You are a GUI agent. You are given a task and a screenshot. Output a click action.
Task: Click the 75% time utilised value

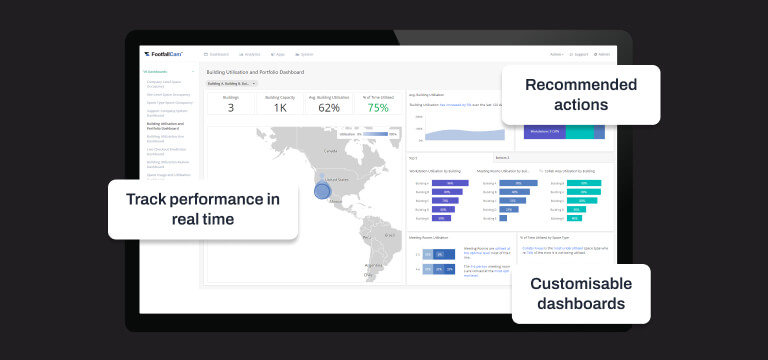point(378,108)
